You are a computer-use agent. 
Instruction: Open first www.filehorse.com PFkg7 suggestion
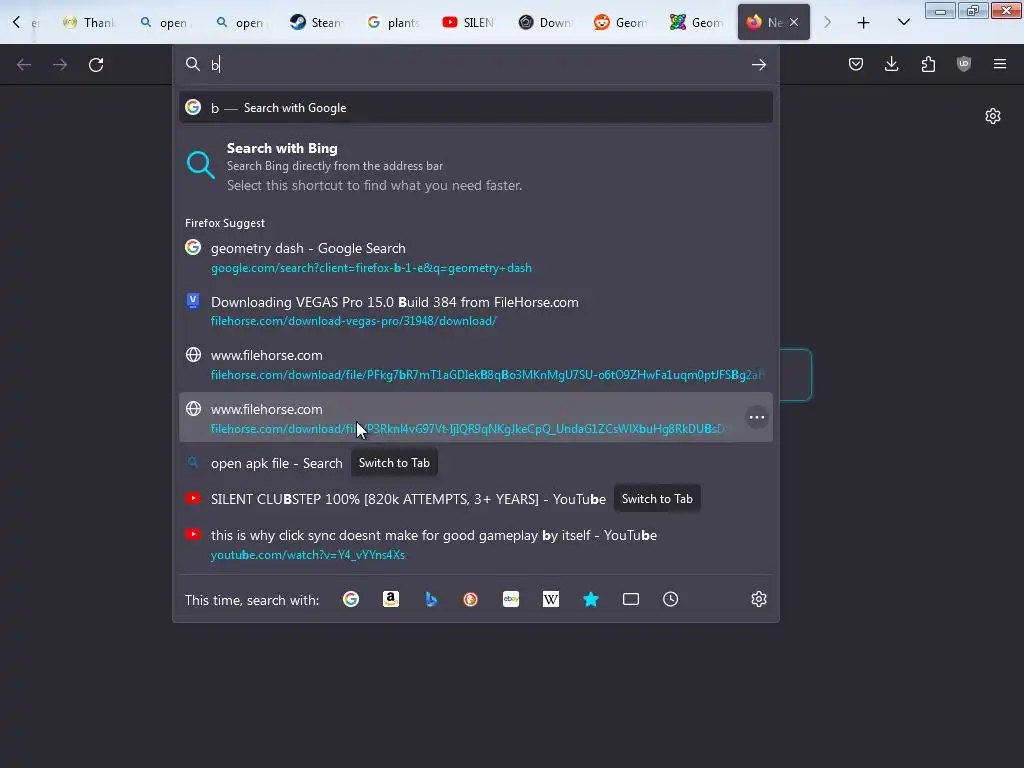(x=475, y=364)
